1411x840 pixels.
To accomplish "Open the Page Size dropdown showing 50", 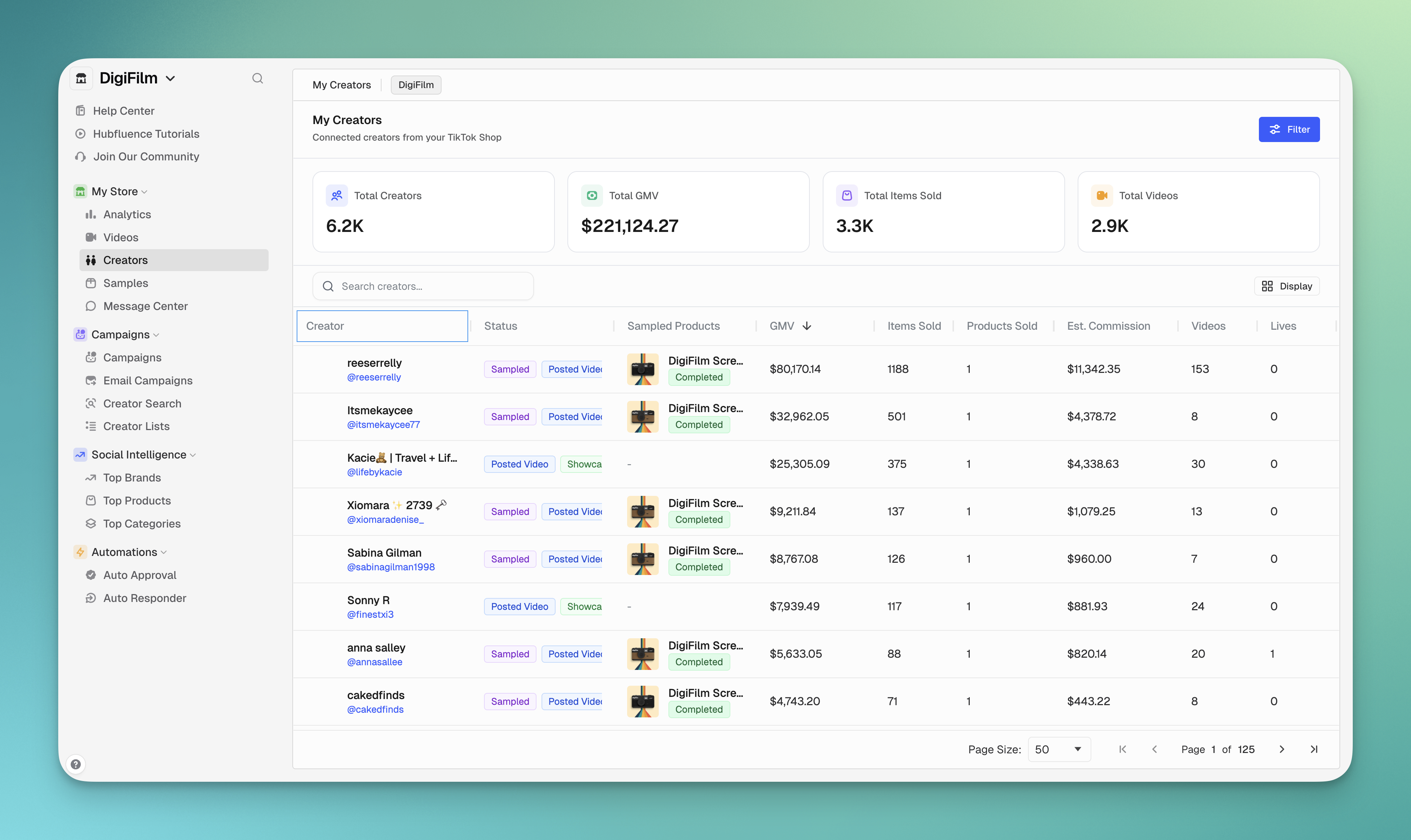I will (1058, 749).
